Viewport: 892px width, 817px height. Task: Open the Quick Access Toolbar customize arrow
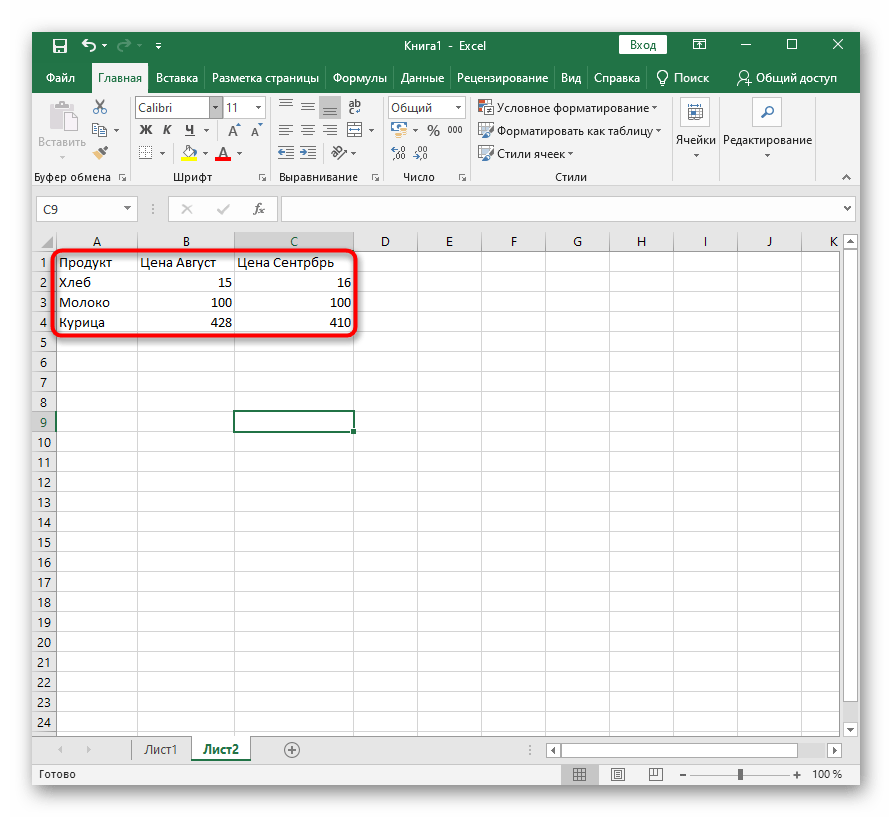pyautogui.click(x=158, y=46)
